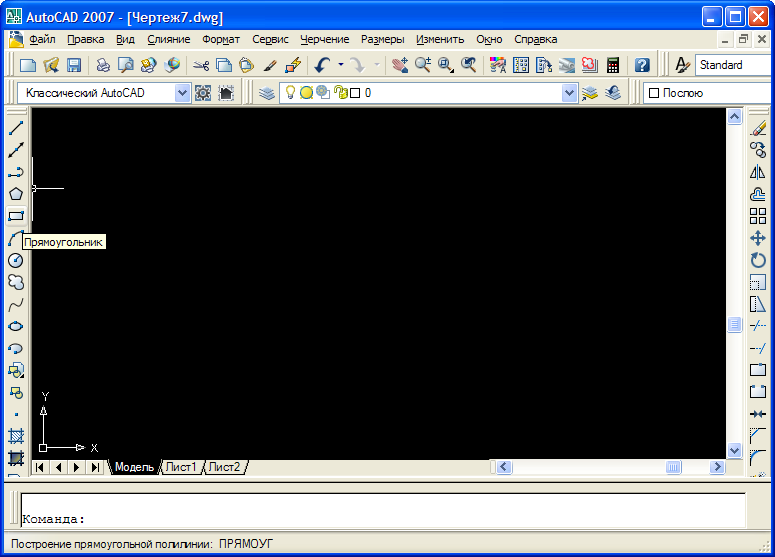Open the Standard text style combo
Viewport: 775px width, 557px height.
point(734,65)
